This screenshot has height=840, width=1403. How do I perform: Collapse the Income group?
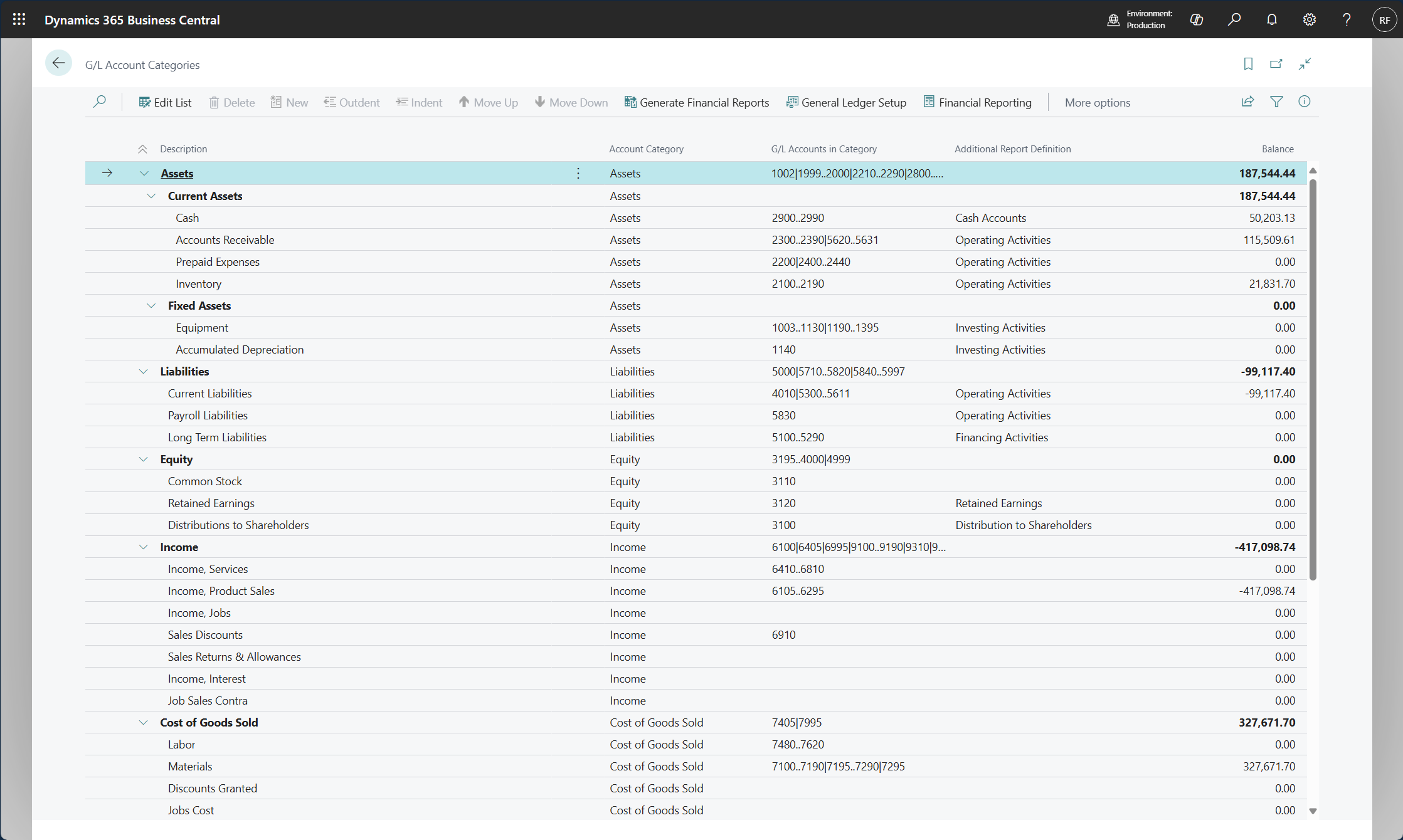[144, 547]
